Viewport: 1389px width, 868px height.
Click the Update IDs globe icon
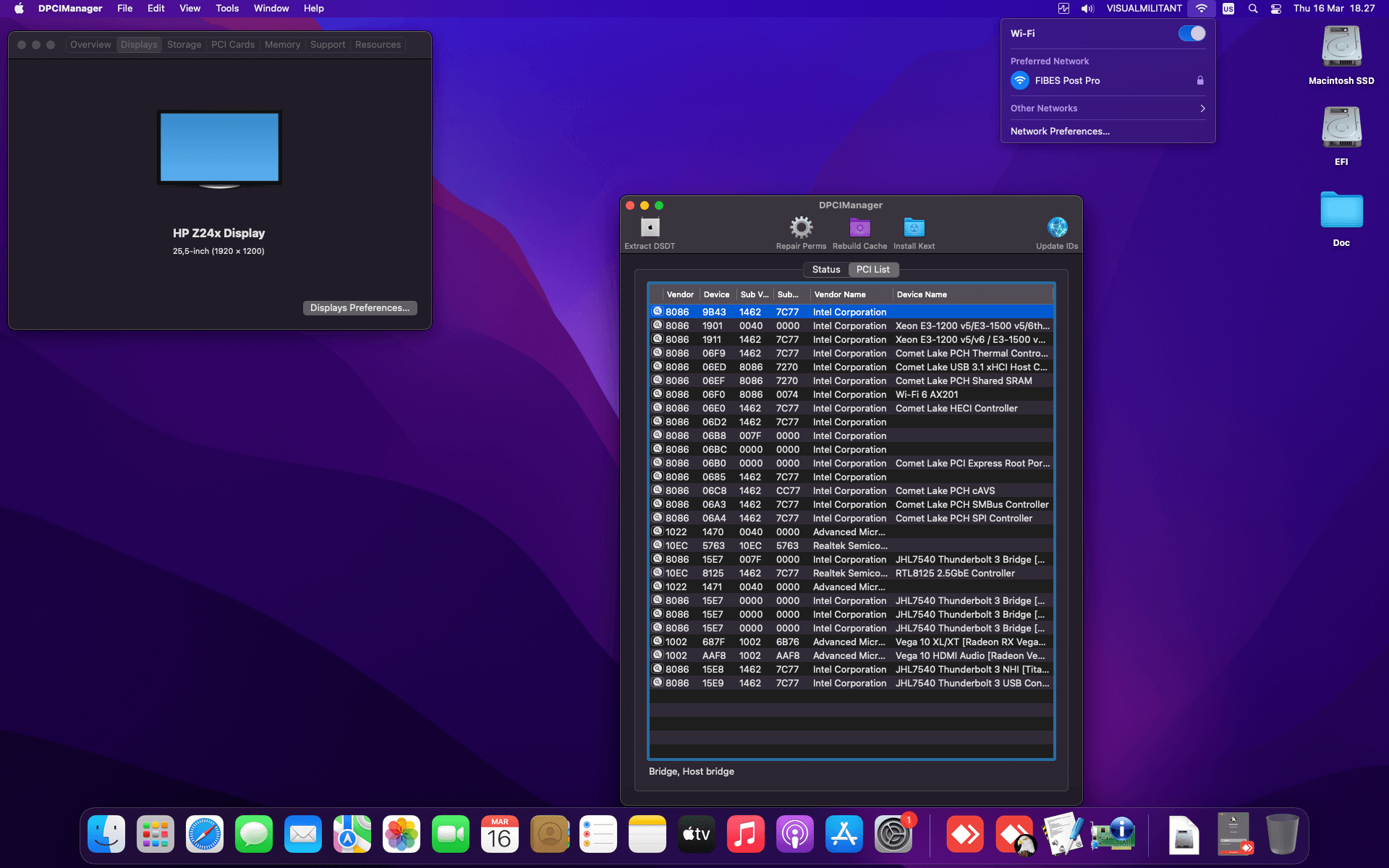(x=1057, y=226)
